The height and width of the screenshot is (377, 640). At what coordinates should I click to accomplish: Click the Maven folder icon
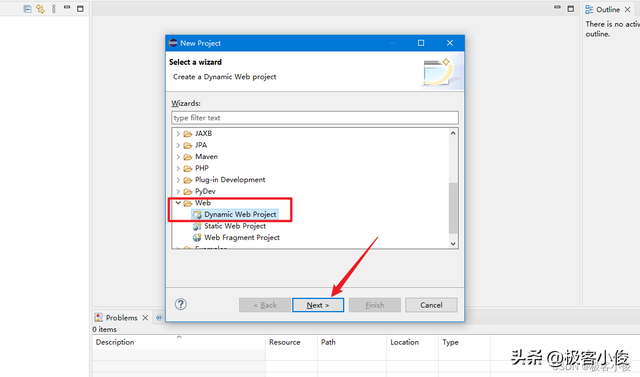click(x=188, y=157)
